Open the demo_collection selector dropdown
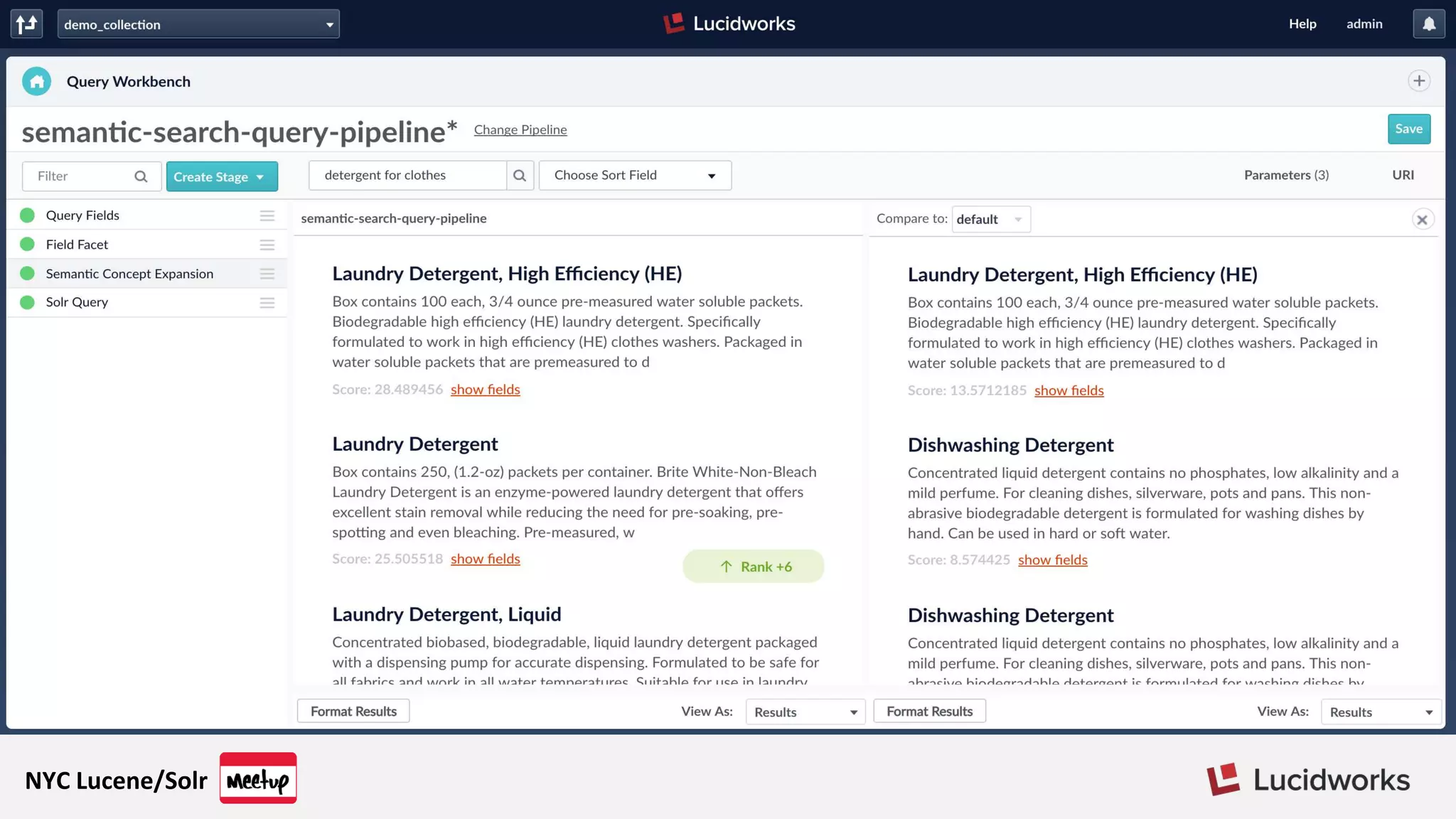This screenshot has width=1456, height=819. click(198, 24)
